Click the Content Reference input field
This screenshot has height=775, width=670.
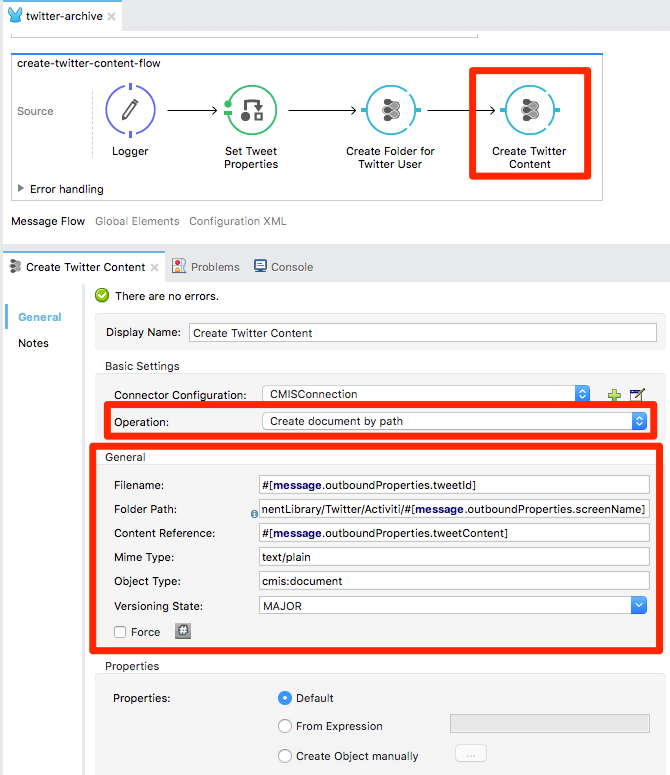click(x=454, y=533)
